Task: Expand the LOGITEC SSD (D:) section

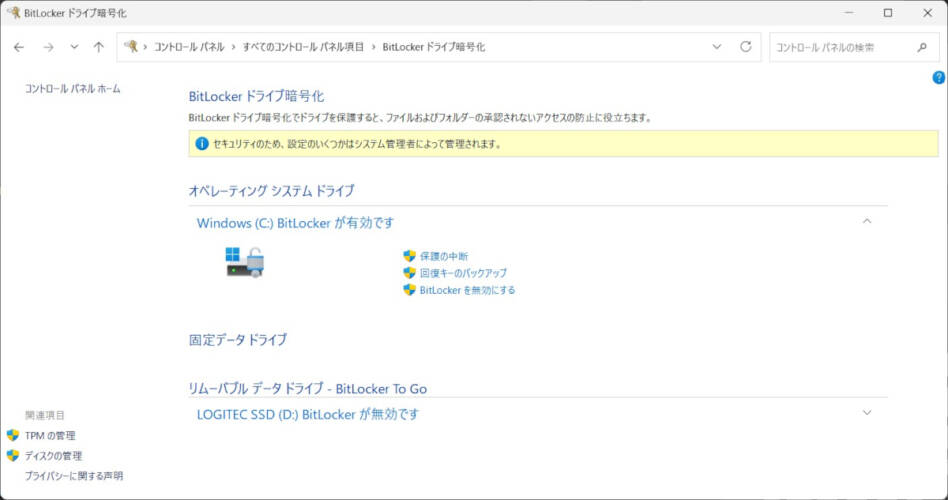Action: click(x=867, y=413)
